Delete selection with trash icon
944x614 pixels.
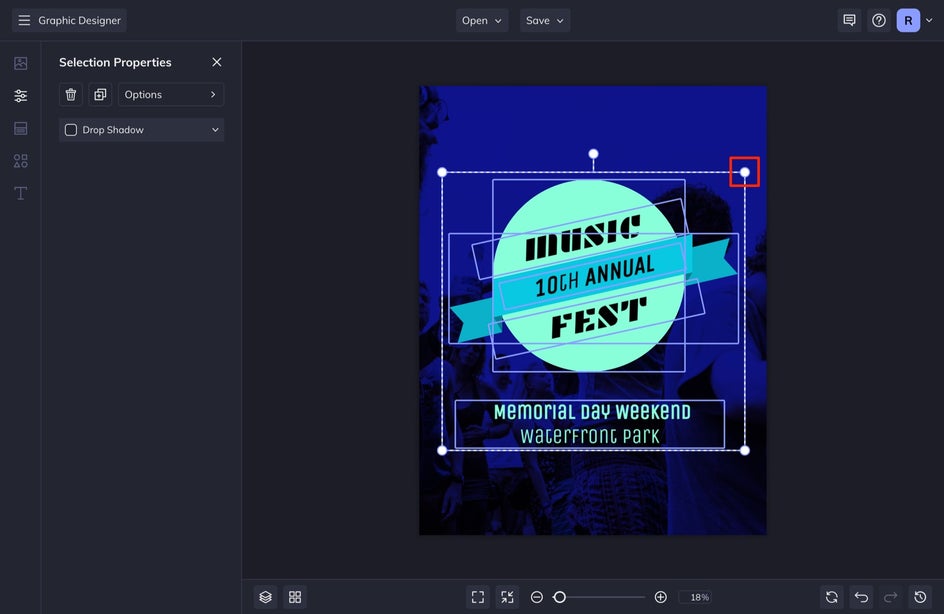(71, 95)
